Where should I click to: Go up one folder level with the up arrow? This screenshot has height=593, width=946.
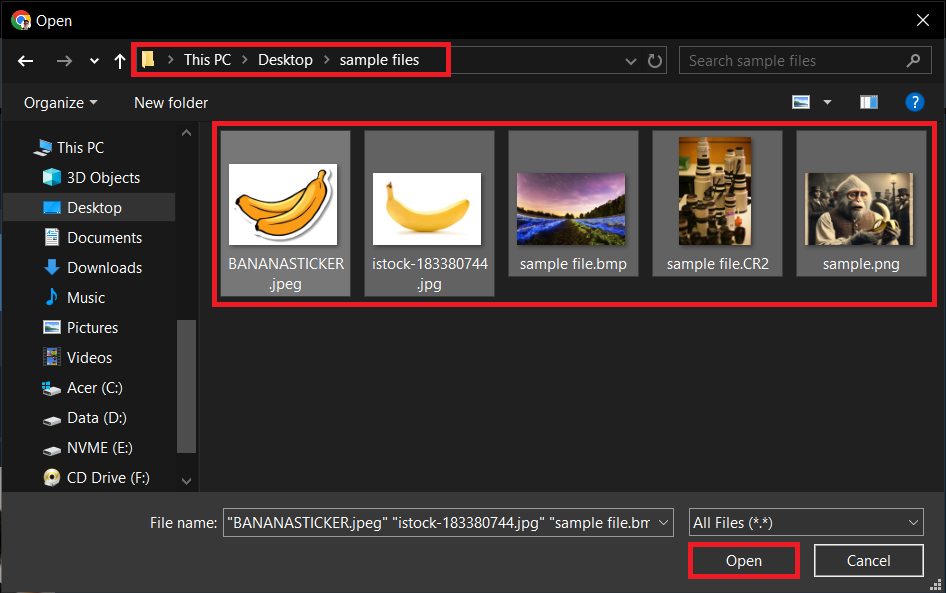click(119, 61)
